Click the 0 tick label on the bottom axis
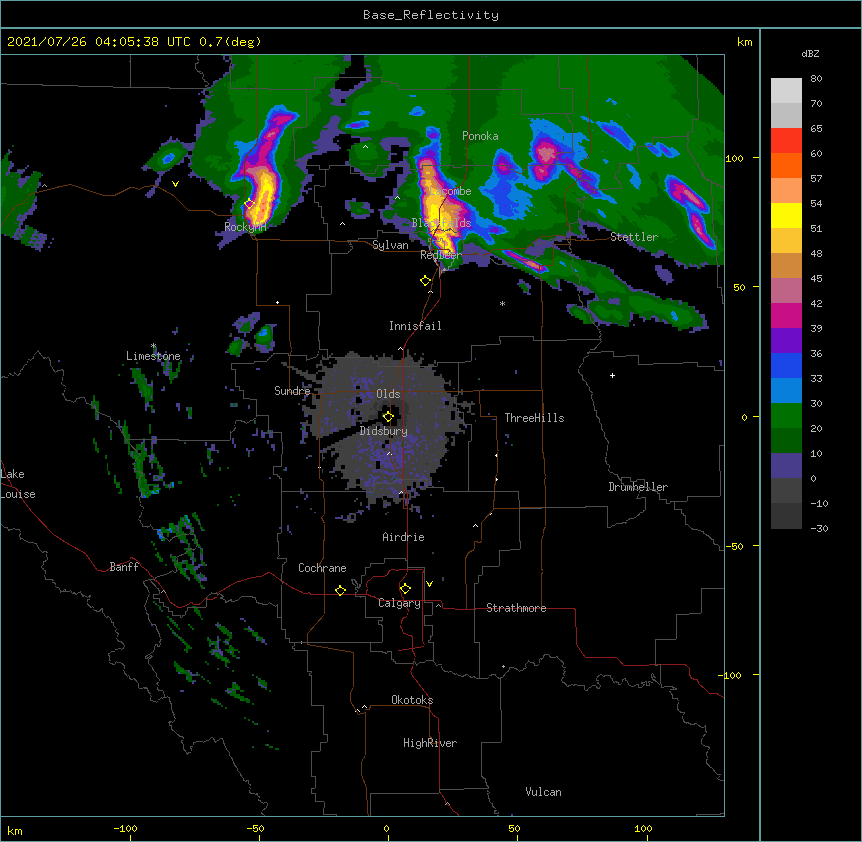862x842 pixels. (x=386, y=828)
